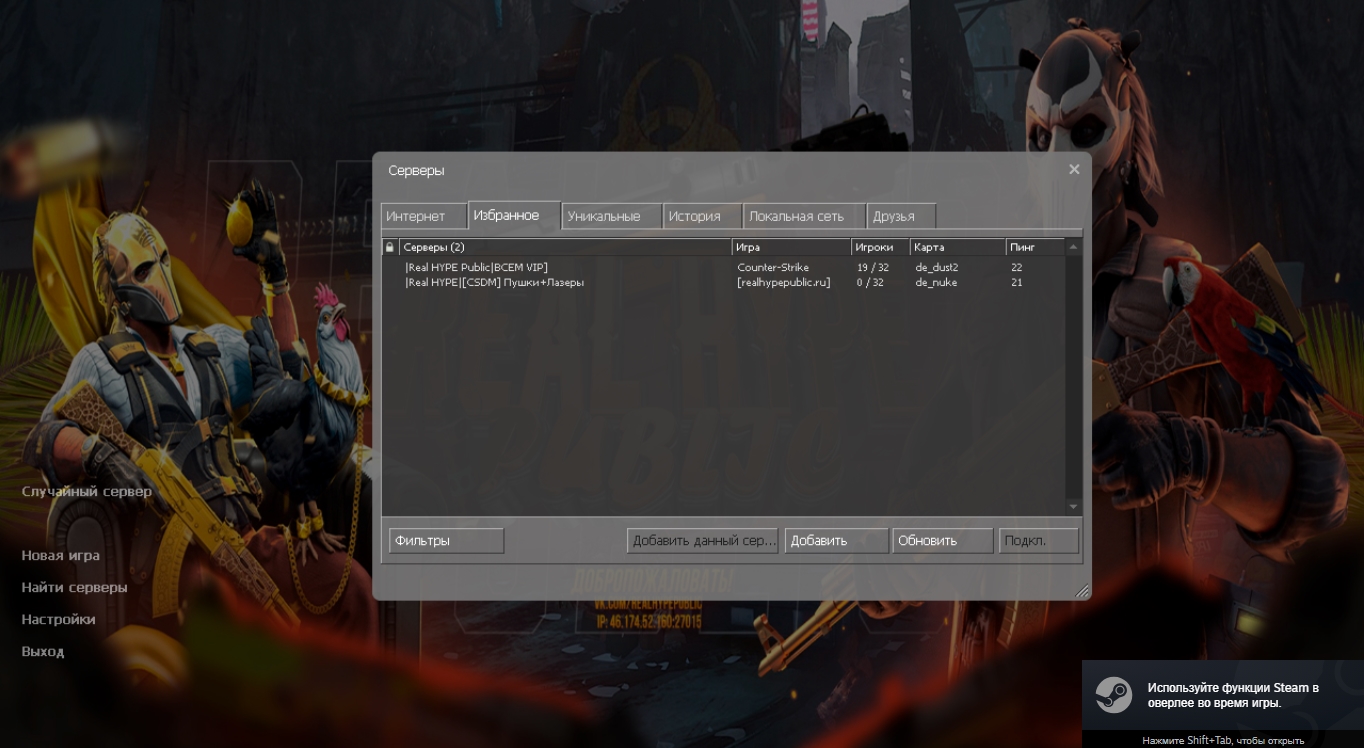This screenshot has width=1364, height=748.
Task: Sort list by Карта column header
Action: pos(956,247)
